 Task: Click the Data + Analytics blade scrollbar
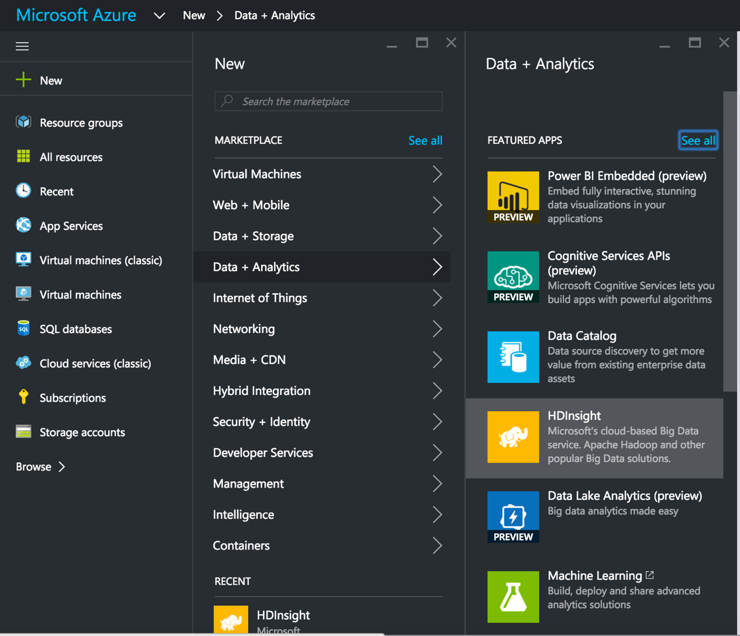(x=730, y=241)
